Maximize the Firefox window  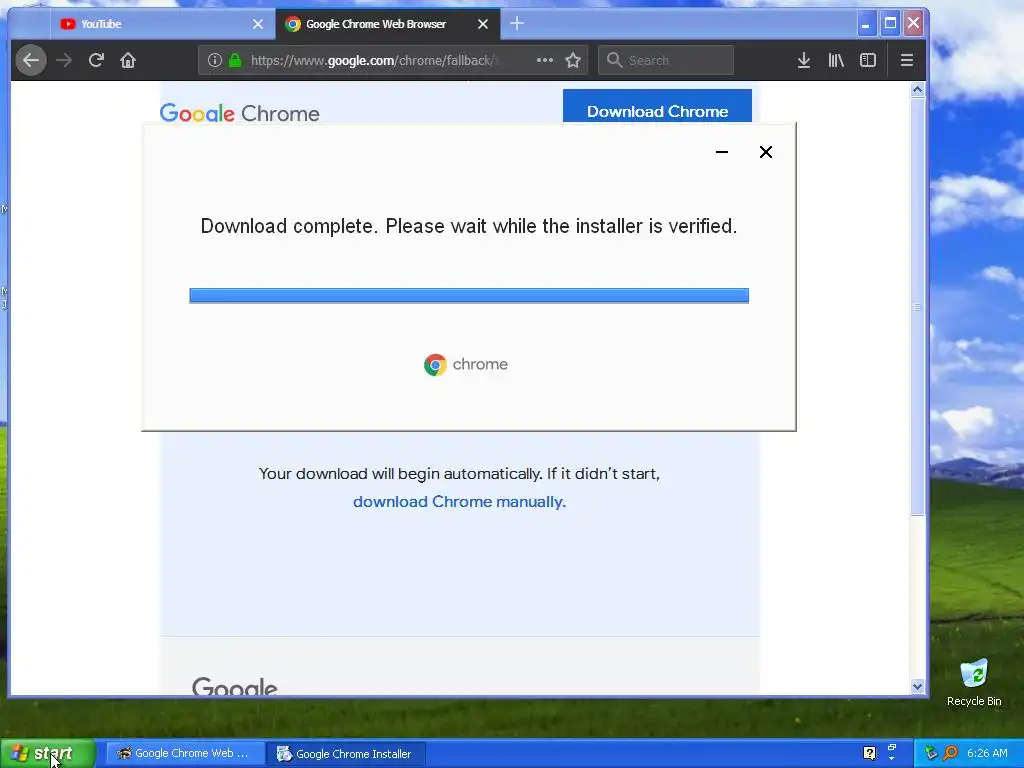tap(890, 24)
